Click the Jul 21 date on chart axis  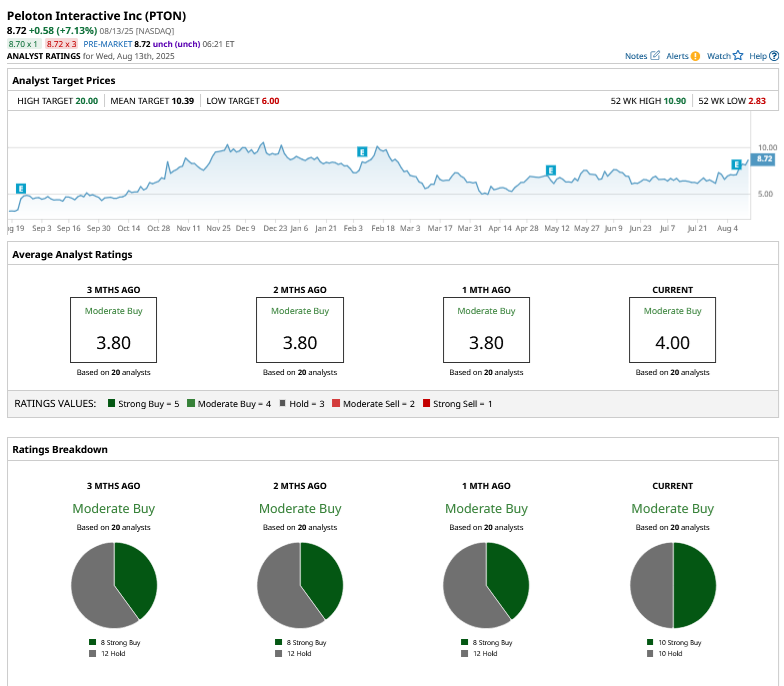(697, 228)
